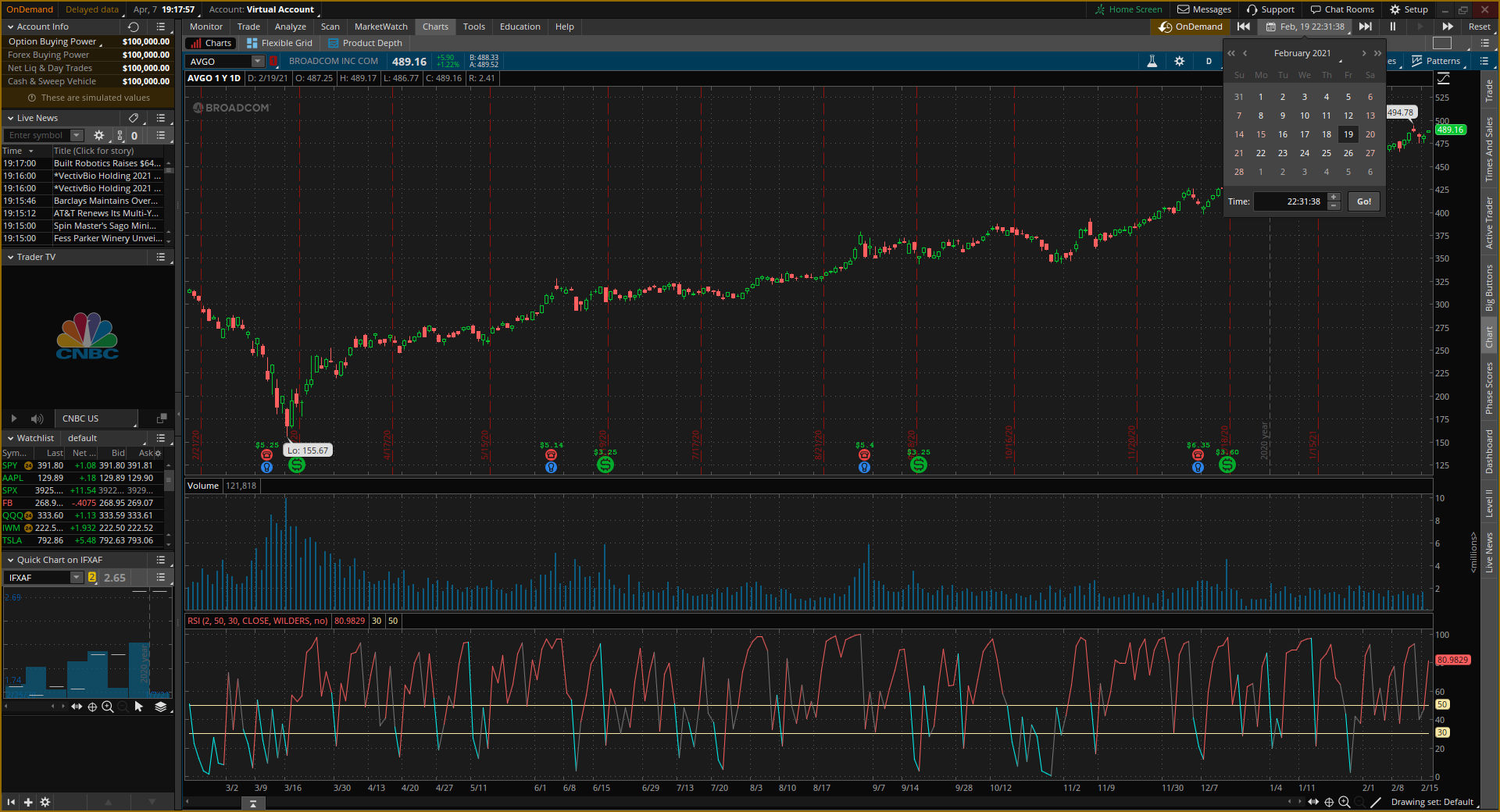Toggle the red symbol link next to AVGO
This screenshot has height=812, width=1500.
click(x=273, y=61)
